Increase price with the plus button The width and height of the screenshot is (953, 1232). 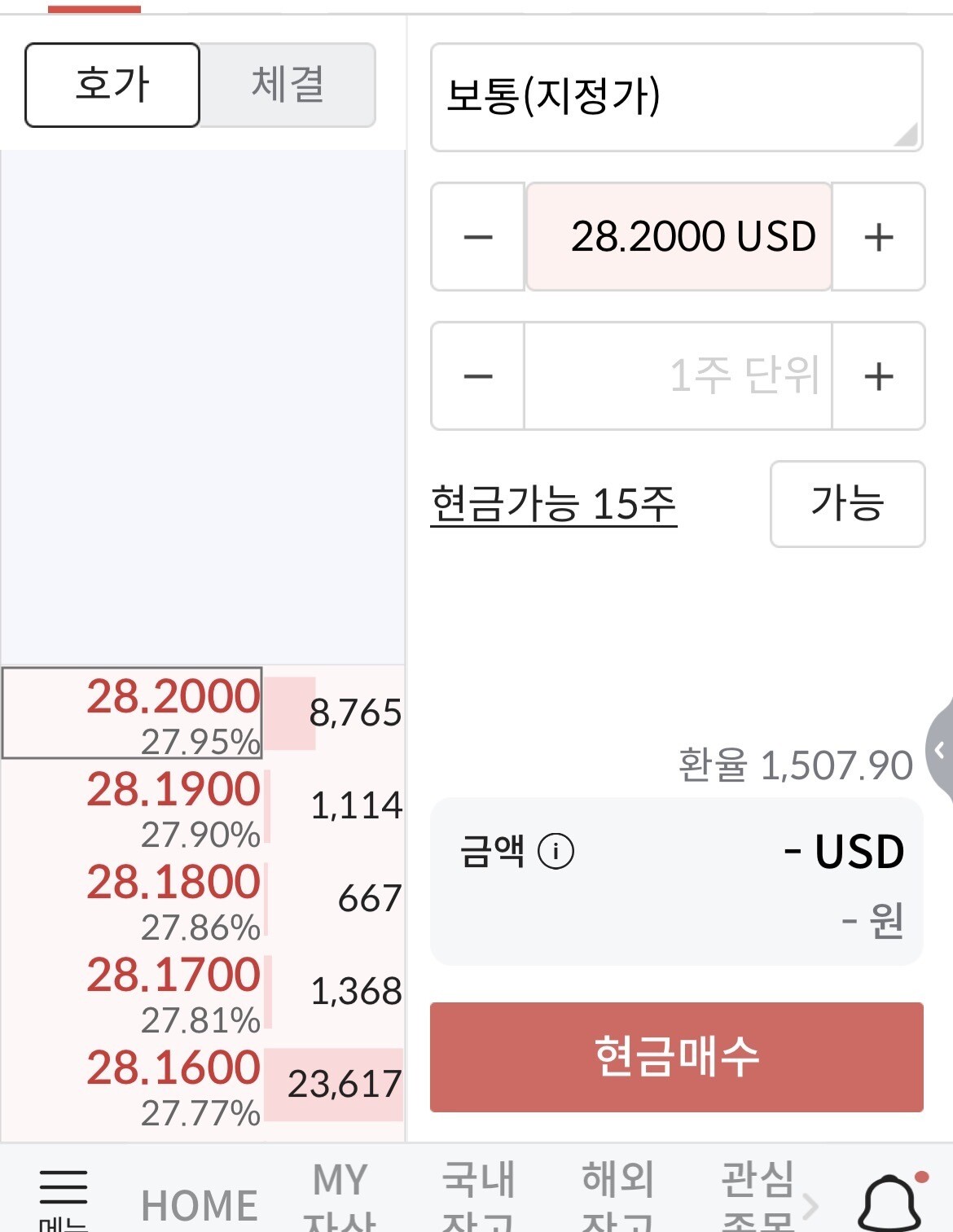point(878,237)
